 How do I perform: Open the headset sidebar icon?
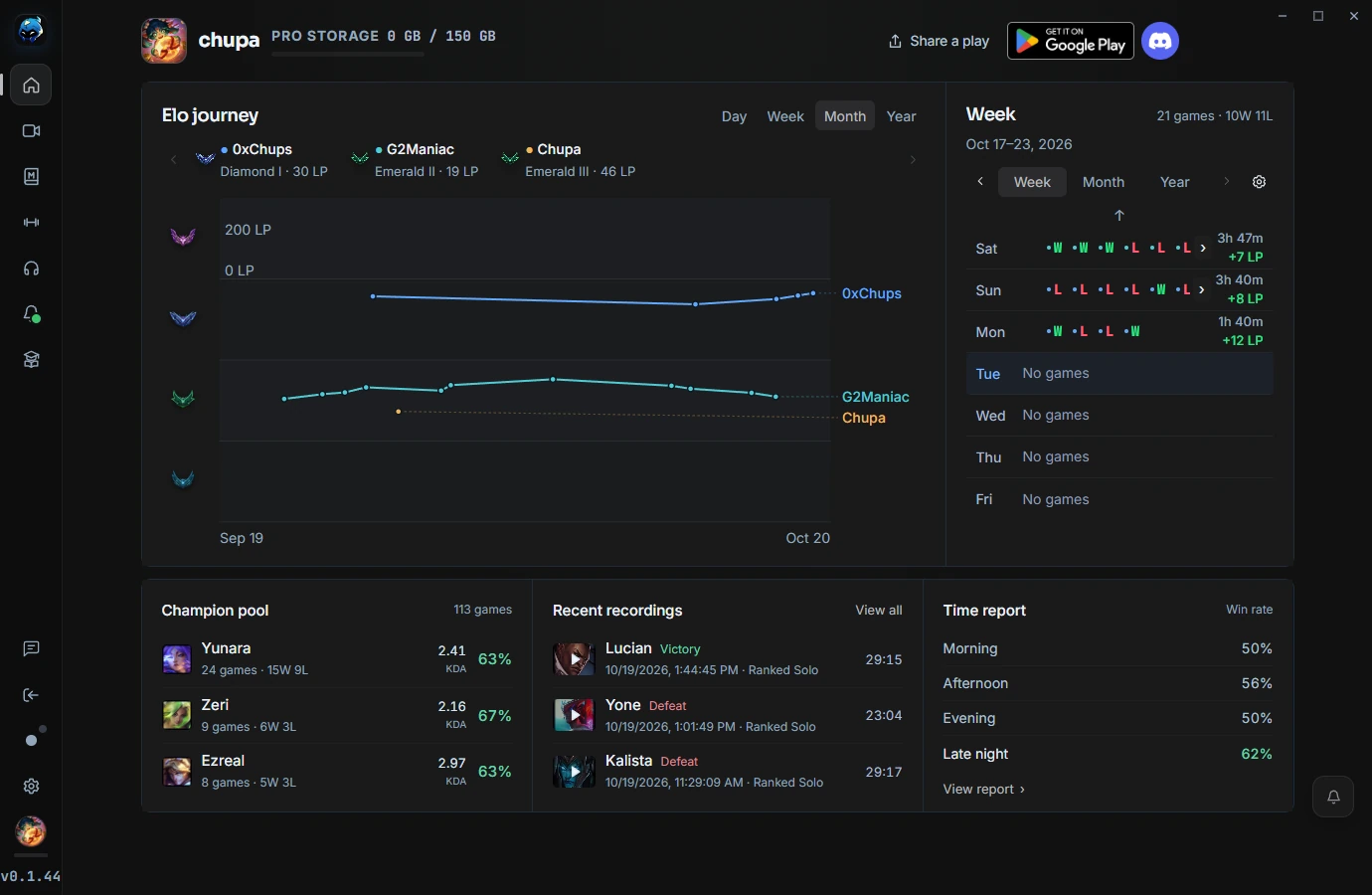[31, 268]
